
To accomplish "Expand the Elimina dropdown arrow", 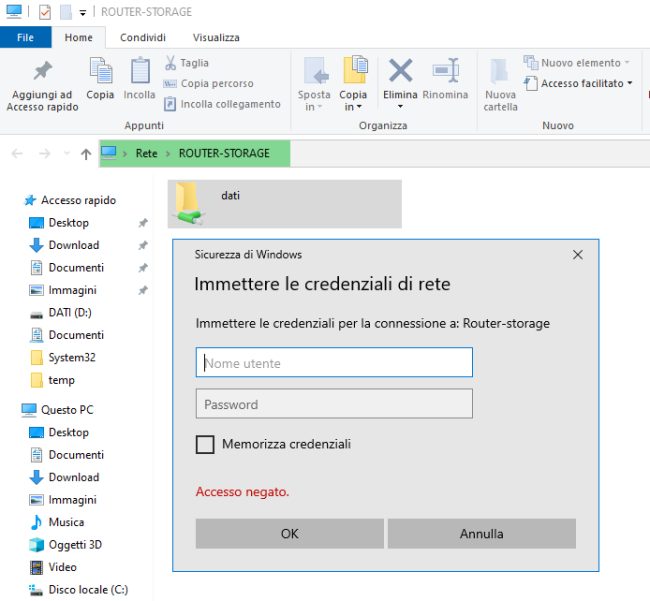I will [x=400, y=107].
